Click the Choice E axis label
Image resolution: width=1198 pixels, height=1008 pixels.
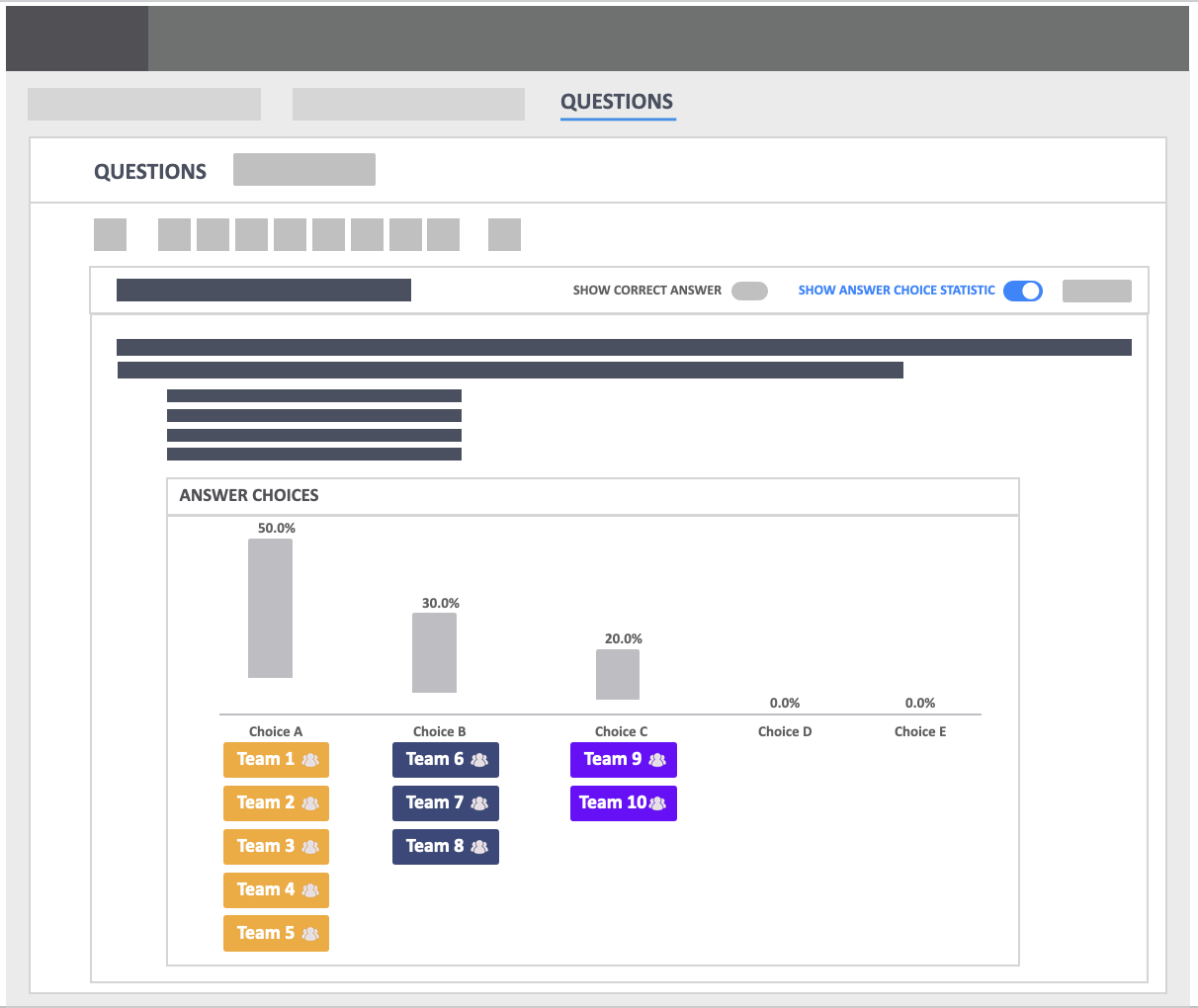pos(920,732)
